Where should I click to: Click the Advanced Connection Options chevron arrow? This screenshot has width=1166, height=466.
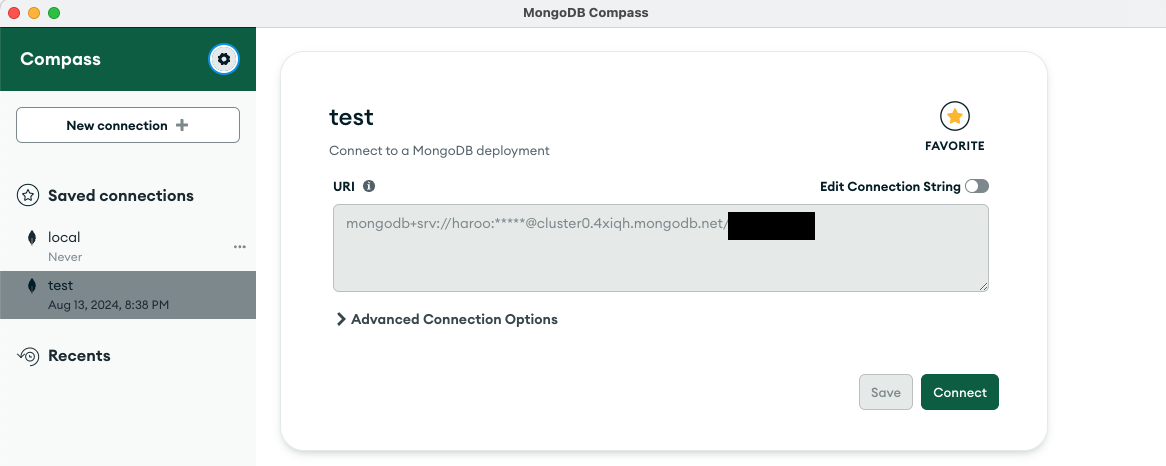(x=341, y=319)
